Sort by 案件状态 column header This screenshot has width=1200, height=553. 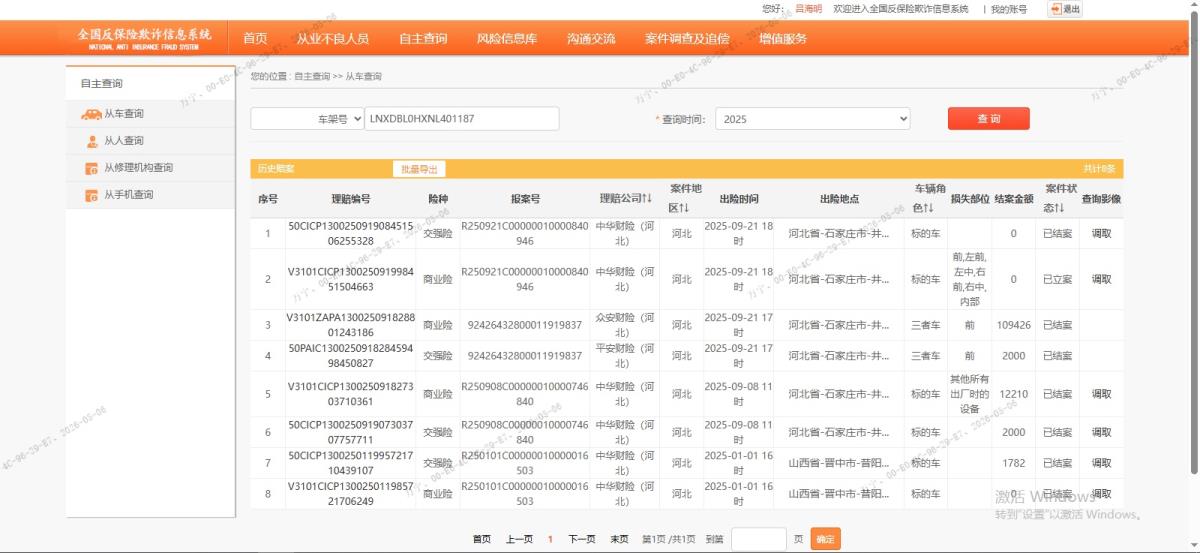(x=1060, y=199)
